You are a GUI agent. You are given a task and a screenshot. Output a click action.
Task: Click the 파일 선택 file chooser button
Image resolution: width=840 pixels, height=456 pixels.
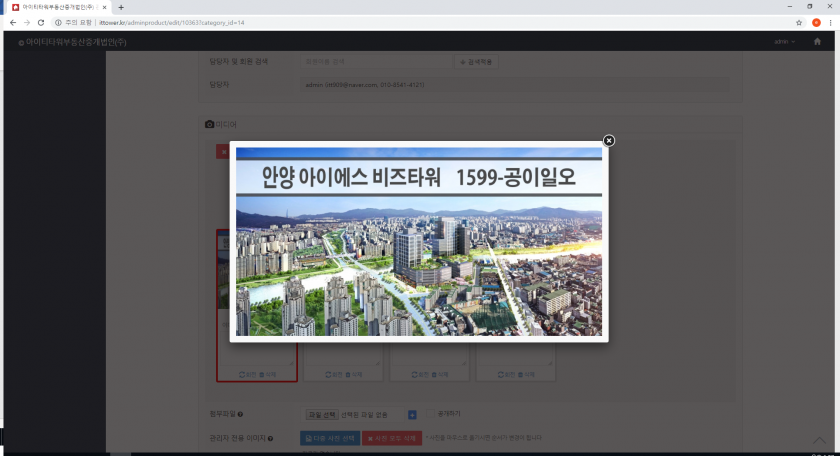322,413
